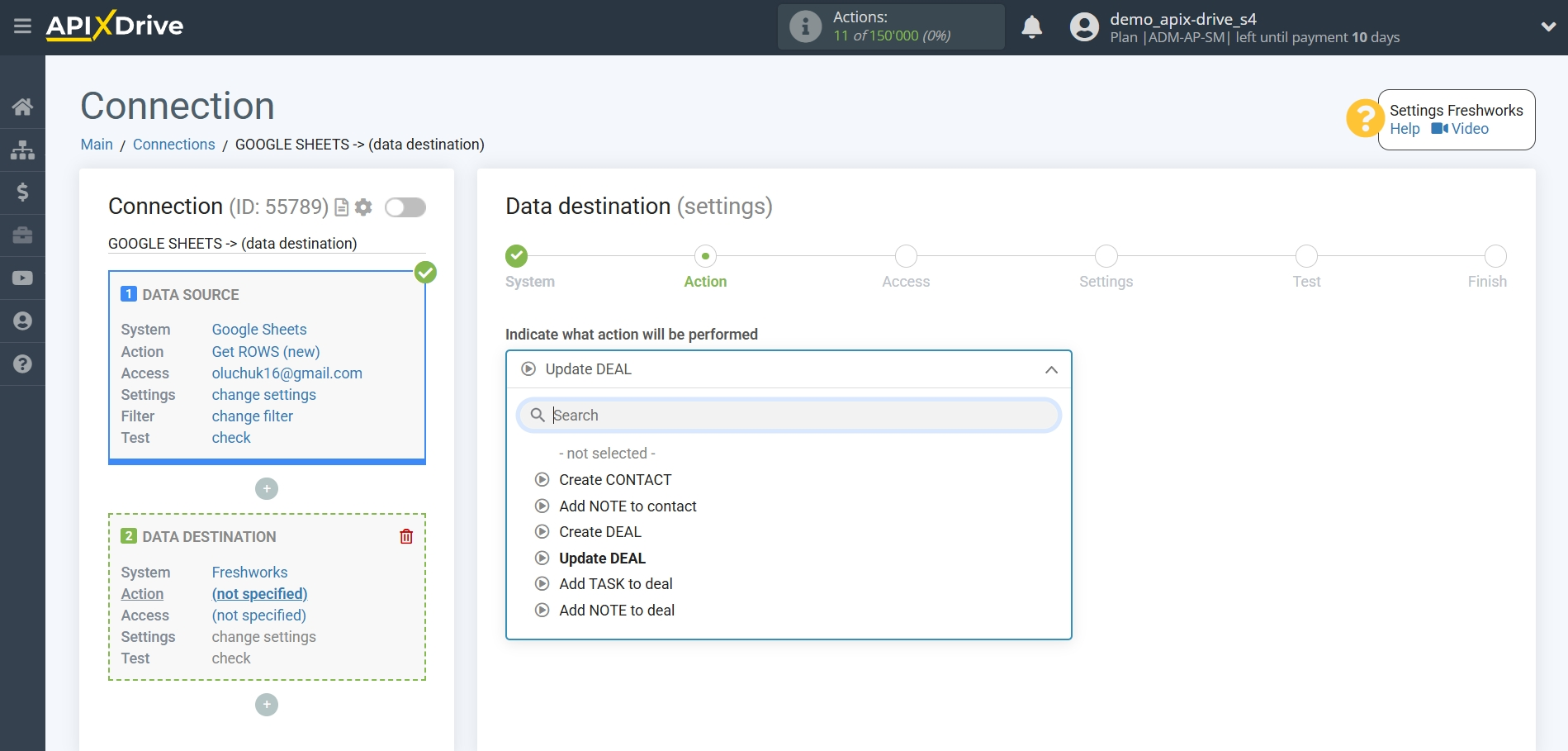Go to Test step in wizard
Viewport: 1568px width, 751px height.
tap(1306, 256)
